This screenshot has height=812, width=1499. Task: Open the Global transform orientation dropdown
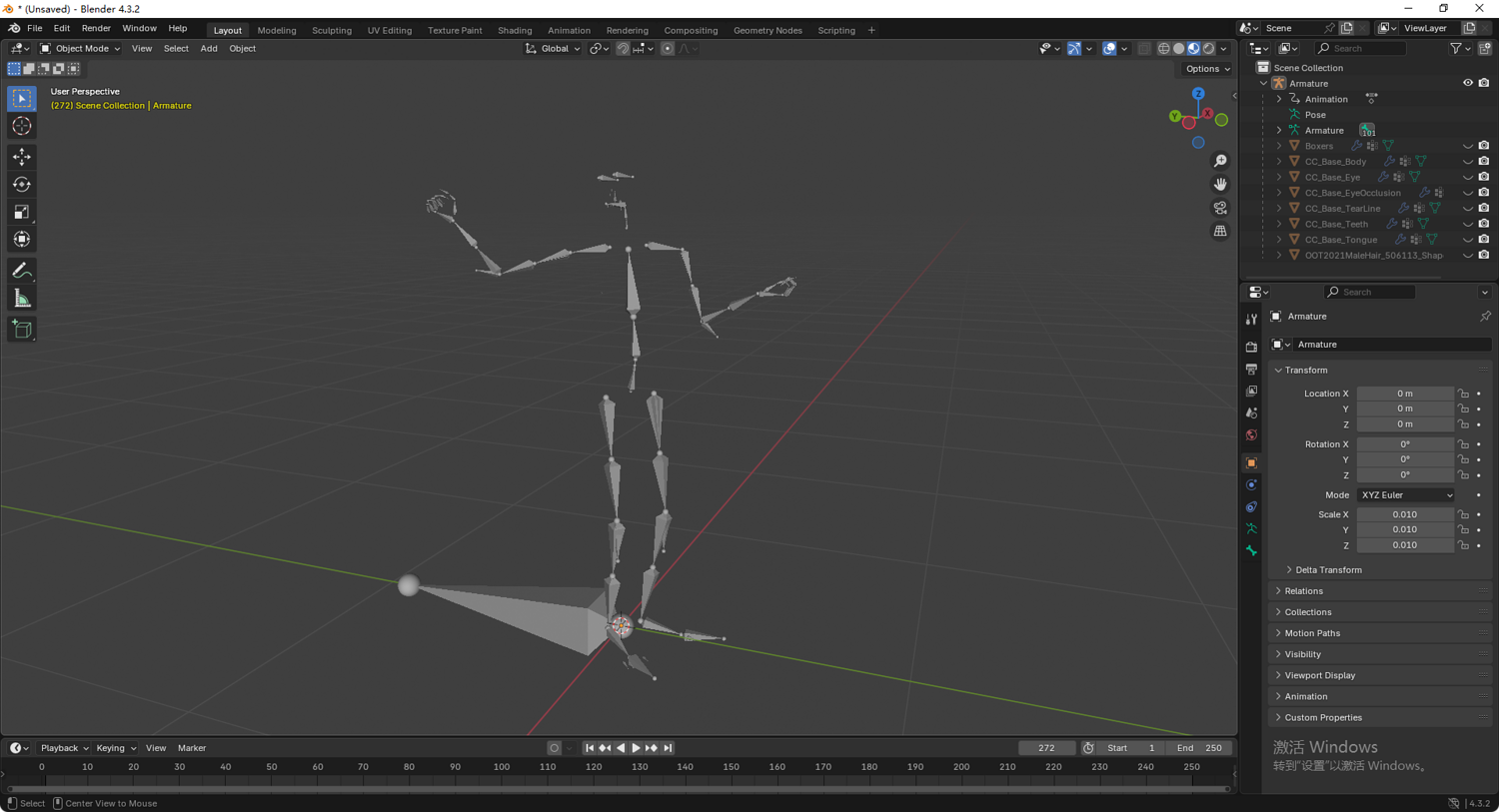coord(553,48)
